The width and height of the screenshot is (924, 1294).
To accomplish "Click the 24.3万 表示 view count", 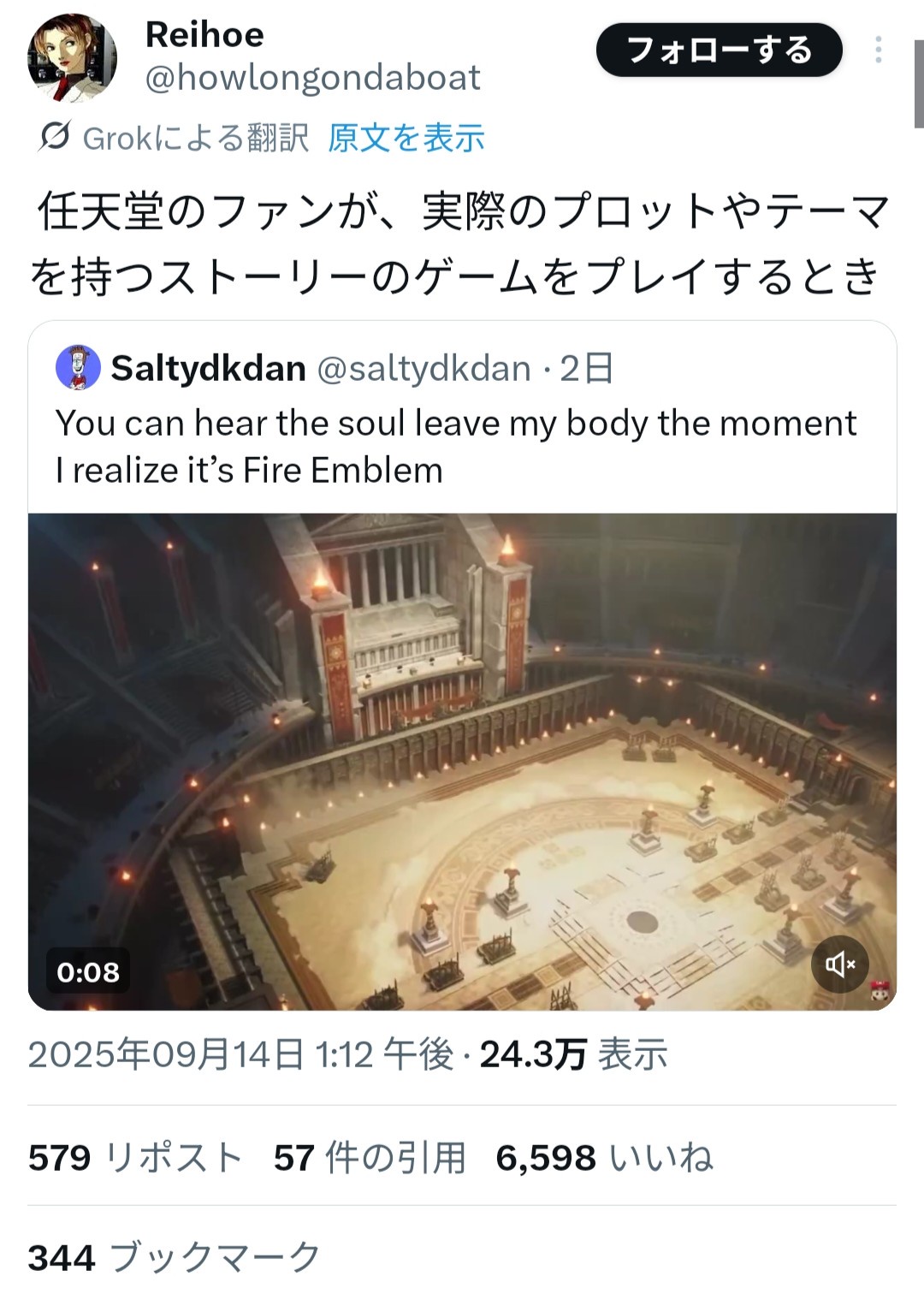I will click(x=573, y=1054).
